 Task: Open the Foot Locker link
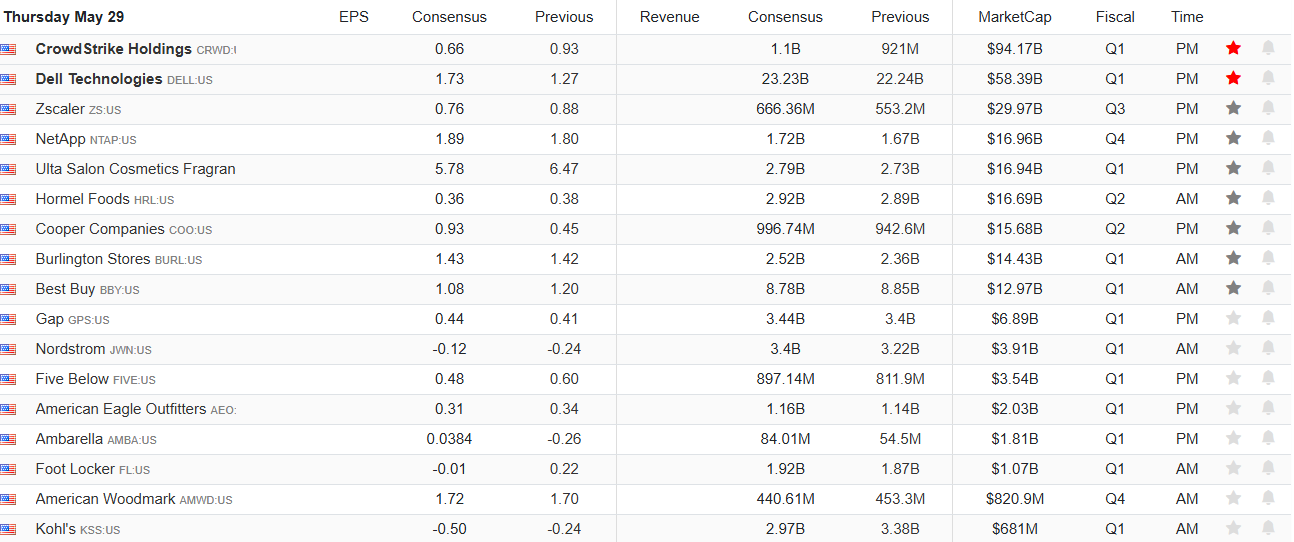coord(75,469)
